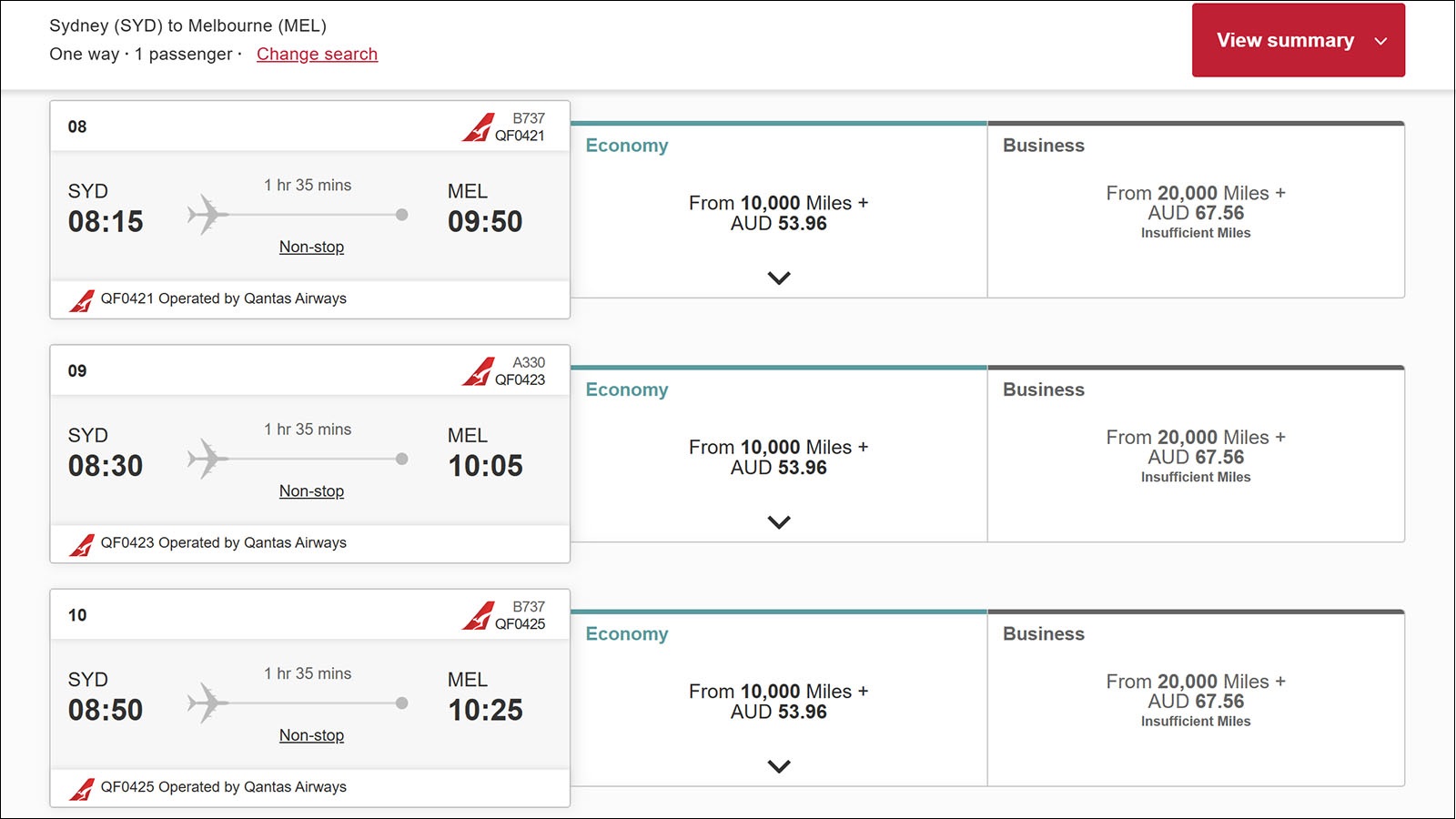
Task: Click the destination dot on 08:30 flight route line
Action: (x=401, y=459)
